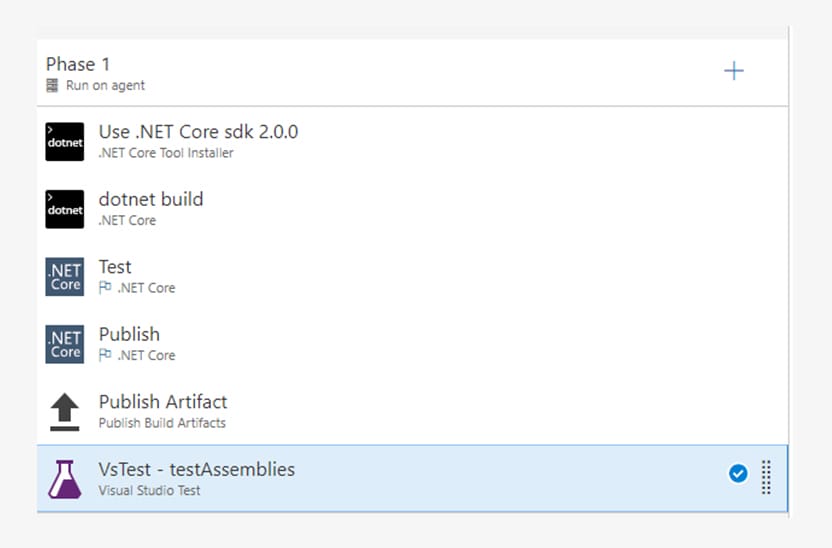Select the Publish Artifact task

coord(412,412)
